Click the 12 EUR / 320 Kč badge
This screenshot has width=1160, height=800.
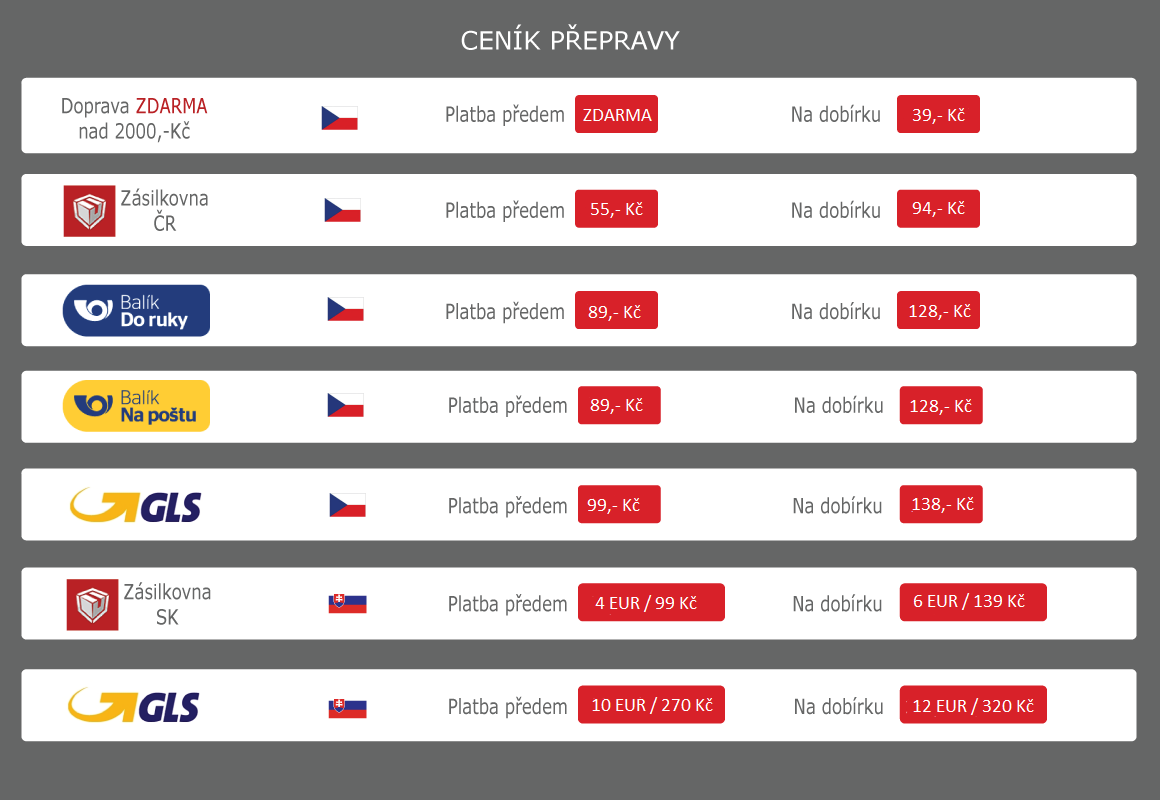(973, 706)
